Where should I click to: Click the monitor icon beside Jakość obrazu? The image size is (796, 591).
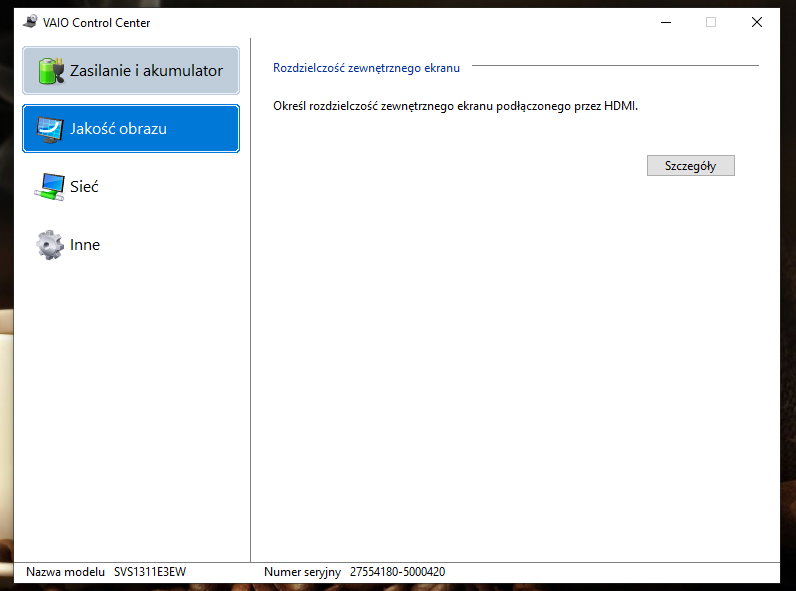tap(50, 129)
